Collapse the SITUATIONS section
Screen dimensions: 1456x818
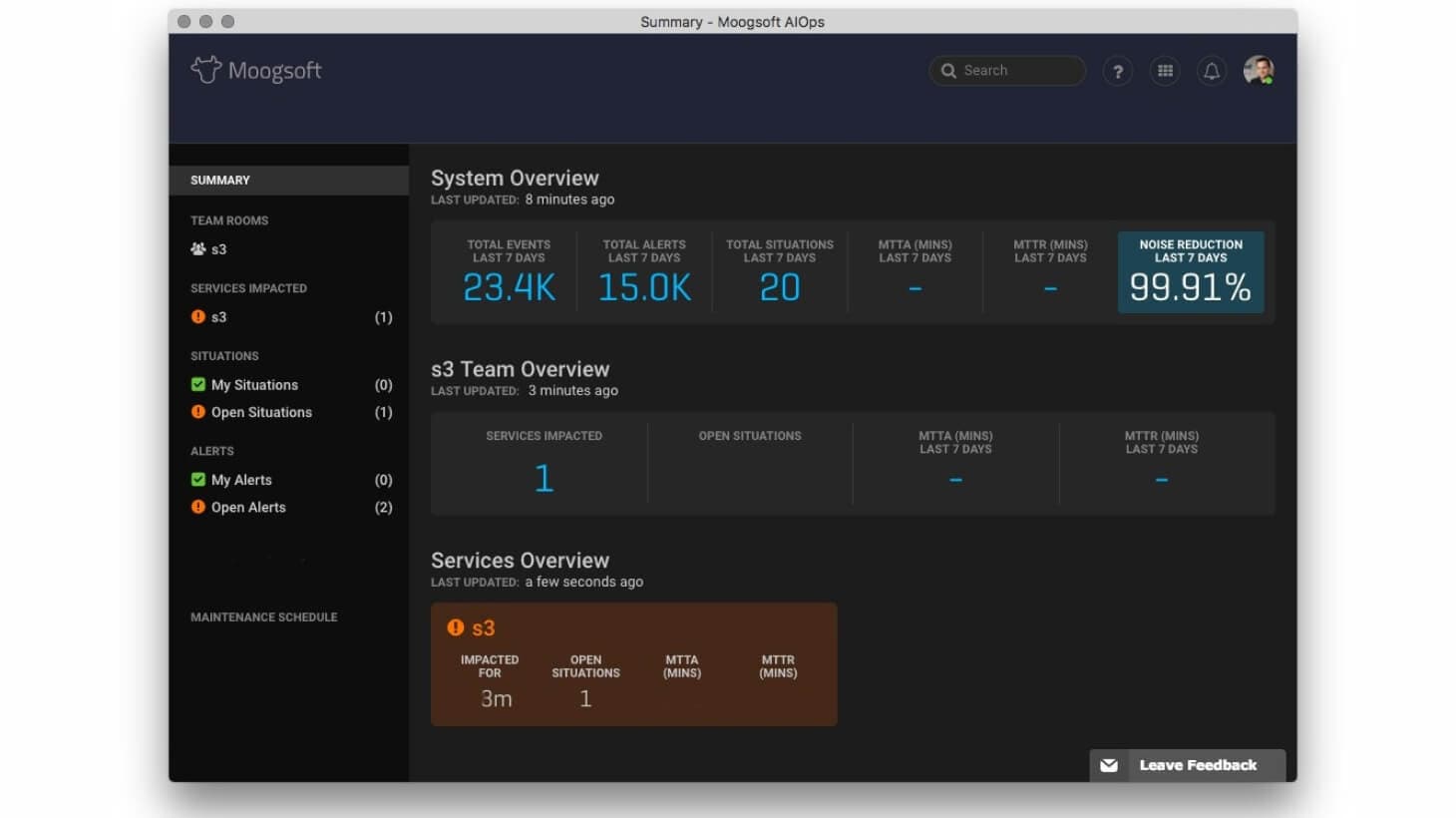tap(224, 355)
